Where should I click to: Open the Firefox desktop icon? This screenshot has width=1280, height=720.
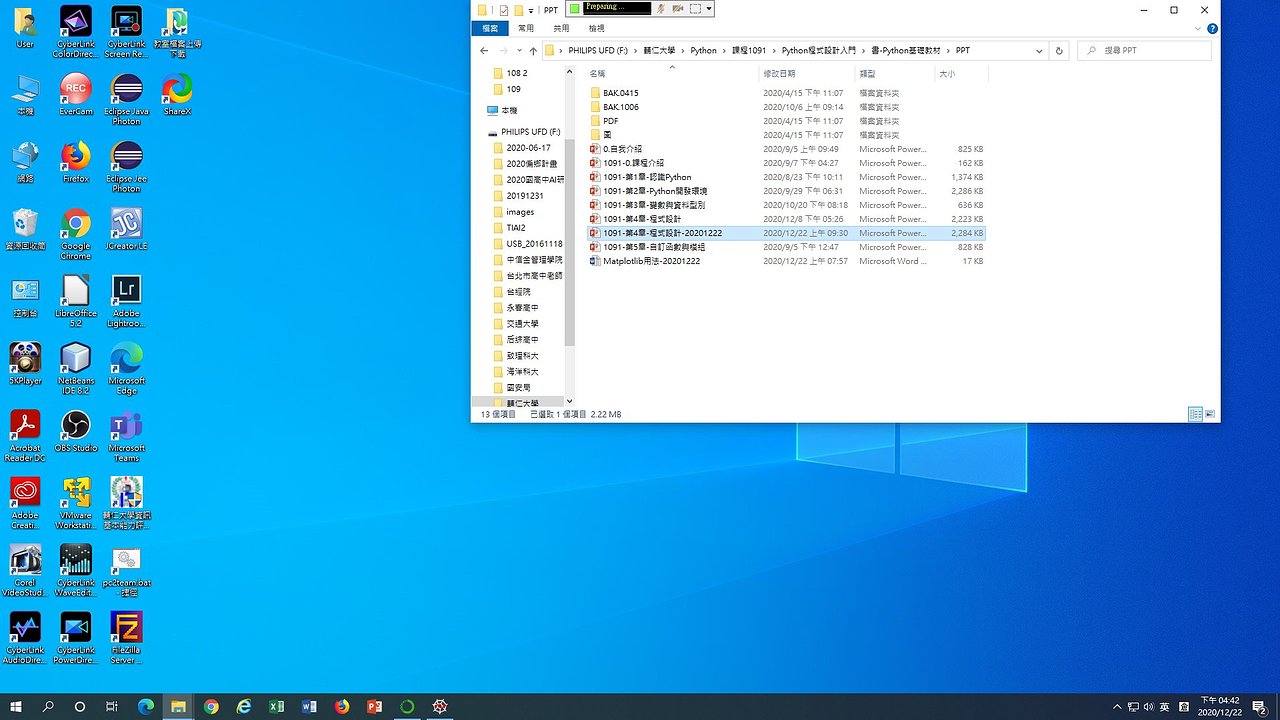(x=76, y=162)
